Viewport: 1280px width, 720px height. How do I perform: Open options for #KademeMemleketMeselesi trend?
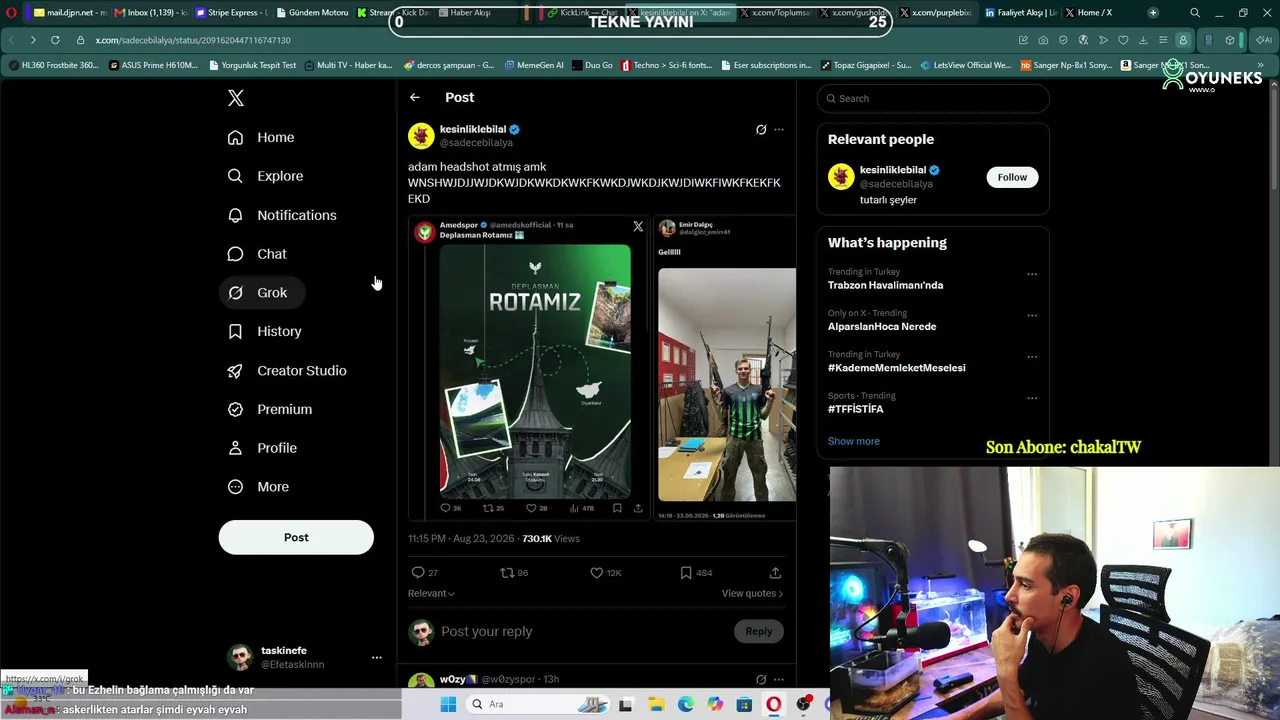pyautogui.click(x=1032, y=357)
